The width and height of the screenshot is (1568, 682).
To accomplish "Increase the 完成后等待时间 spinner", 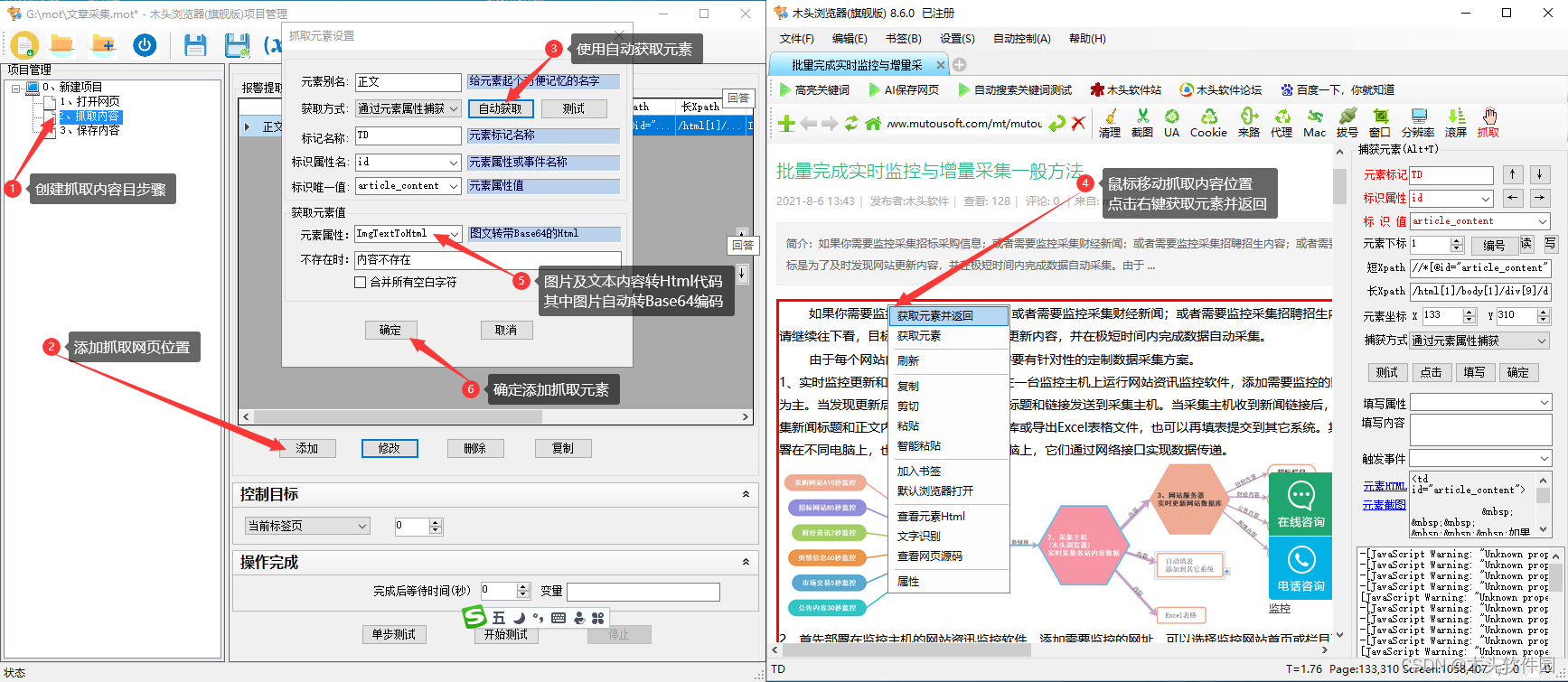I will (523, 586).
